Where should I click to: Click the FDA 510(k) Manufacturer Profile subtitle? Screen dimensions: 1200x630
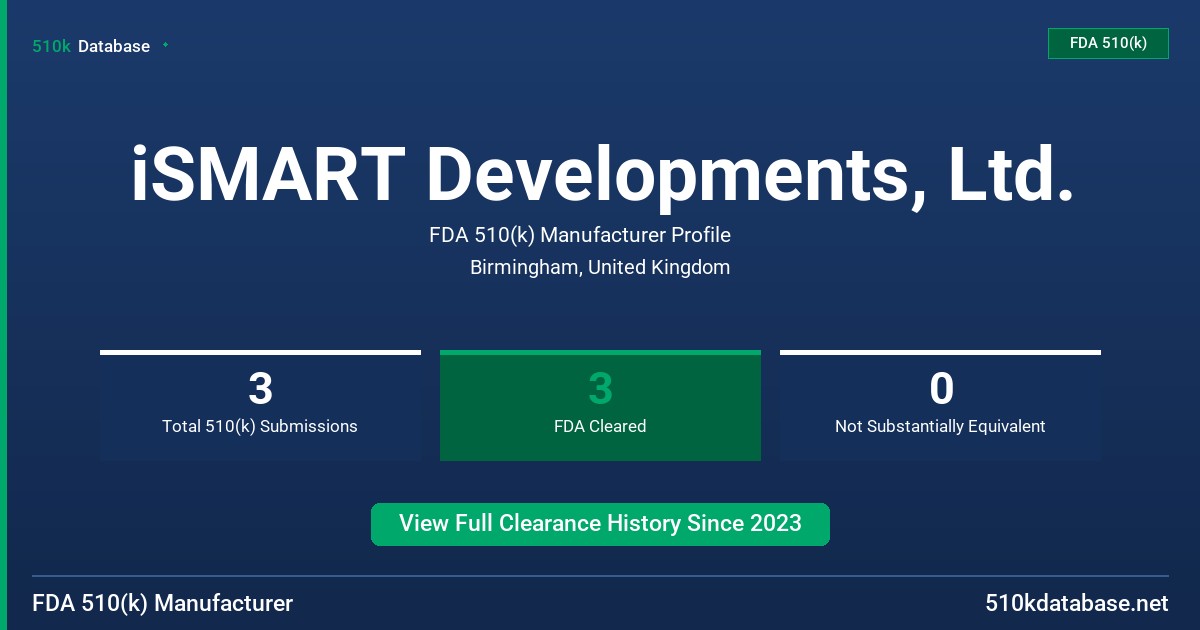[580, 235]
